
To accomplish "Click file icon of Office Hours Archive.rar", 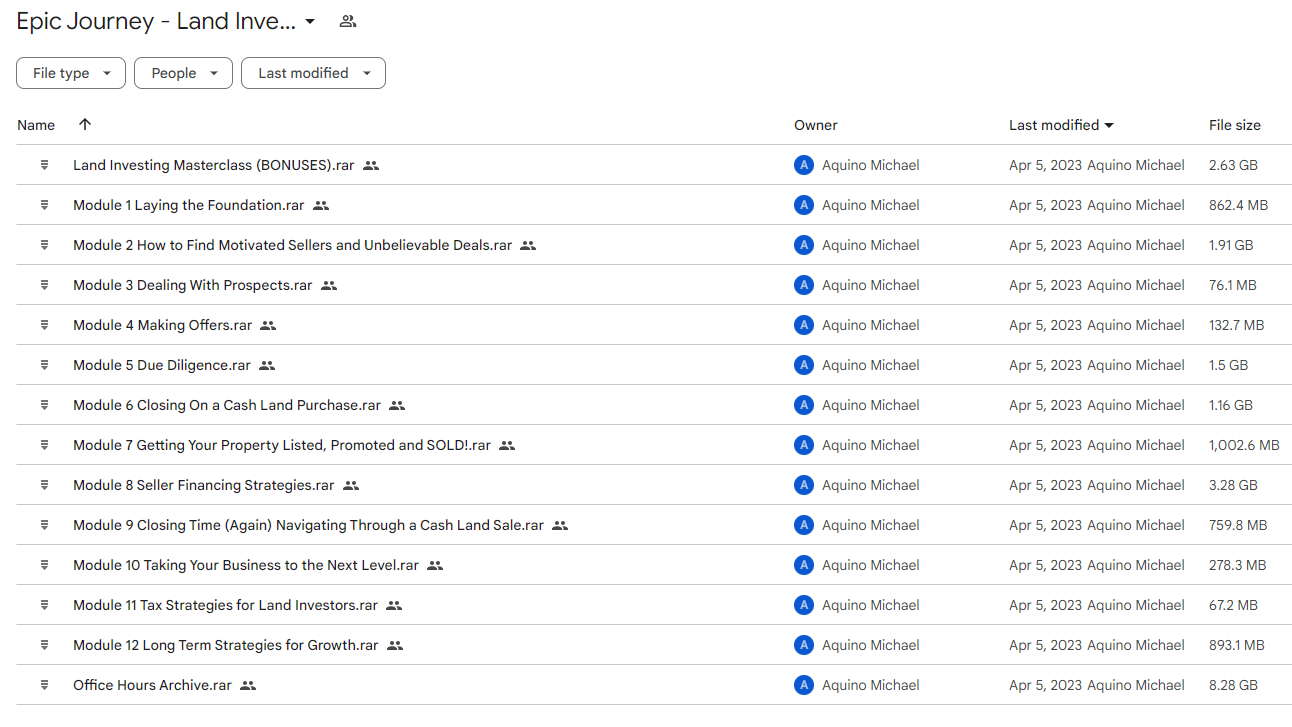I will point(44,685).
